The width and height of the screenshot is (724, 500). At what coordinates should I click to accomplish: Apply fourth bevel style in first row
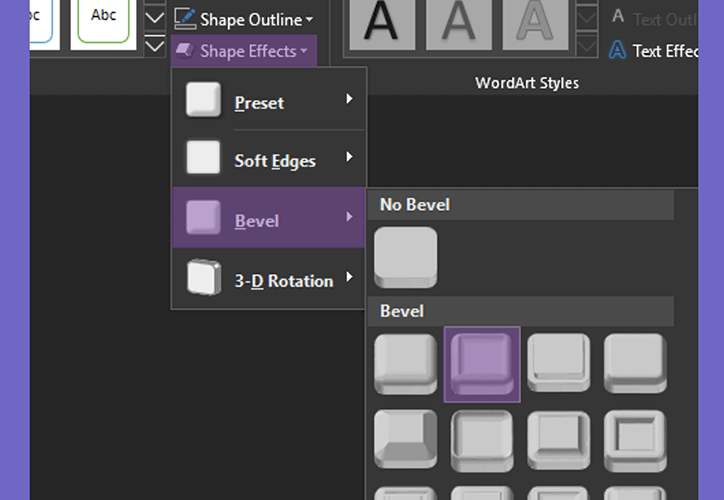[635, 364]
